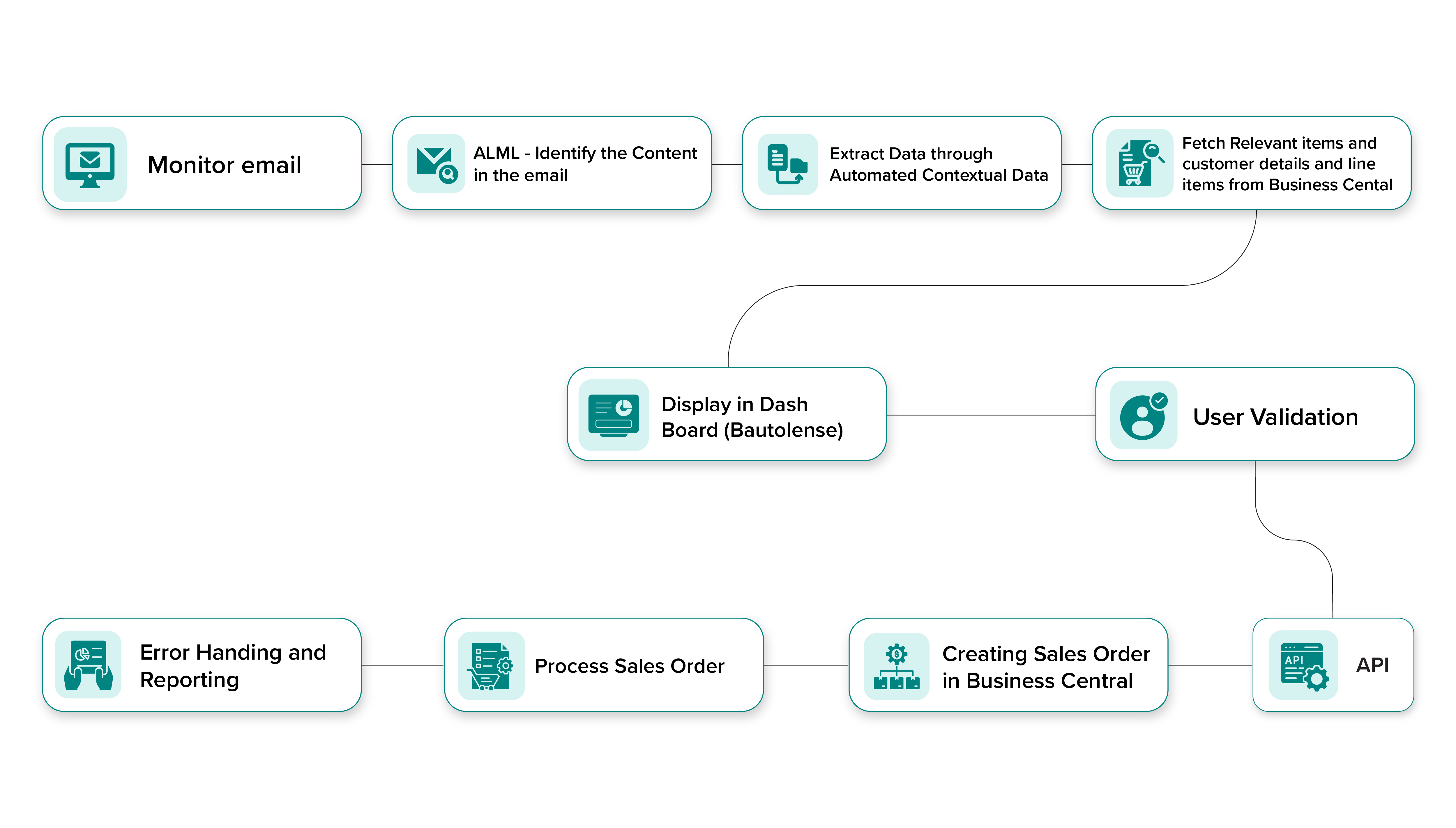Click the Extract Data file transfer icon
The height and width of the screenshot is (828, 1456).
(787, 164)
